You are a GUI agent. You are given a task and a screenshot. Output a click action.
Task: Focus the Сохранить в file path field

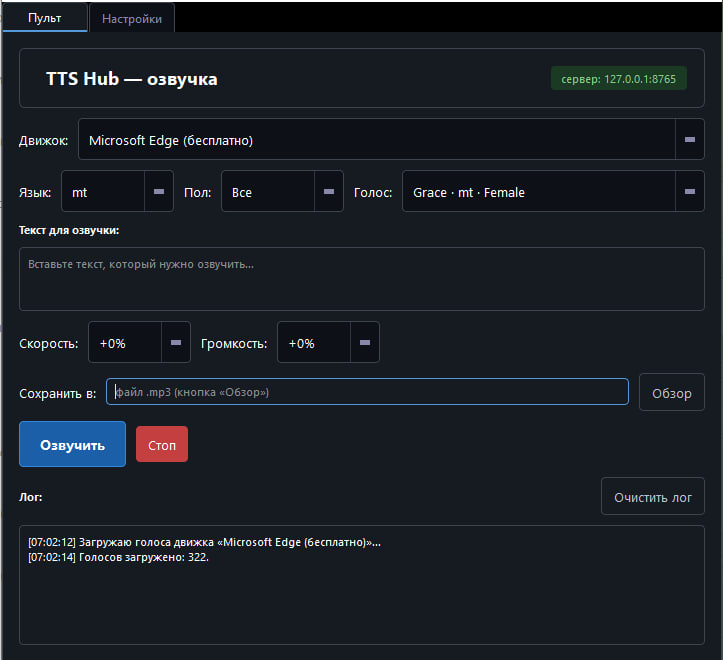(x=367, y=392)
